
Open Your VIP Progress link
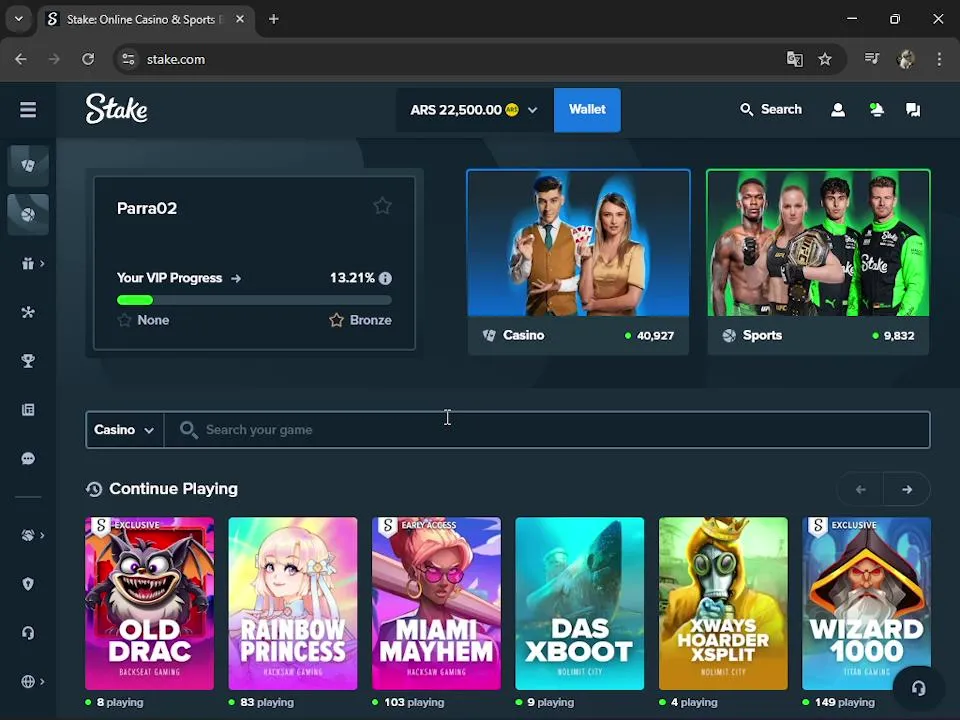tap(179, 278)
